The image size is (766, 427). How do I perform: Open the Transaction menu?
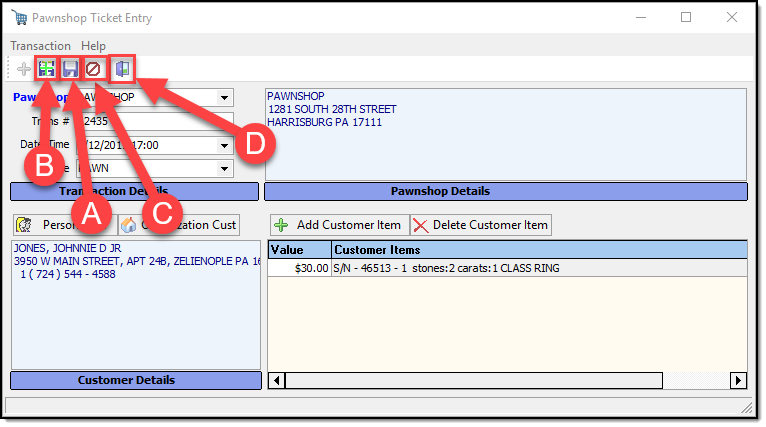click(x=40, y=46)
